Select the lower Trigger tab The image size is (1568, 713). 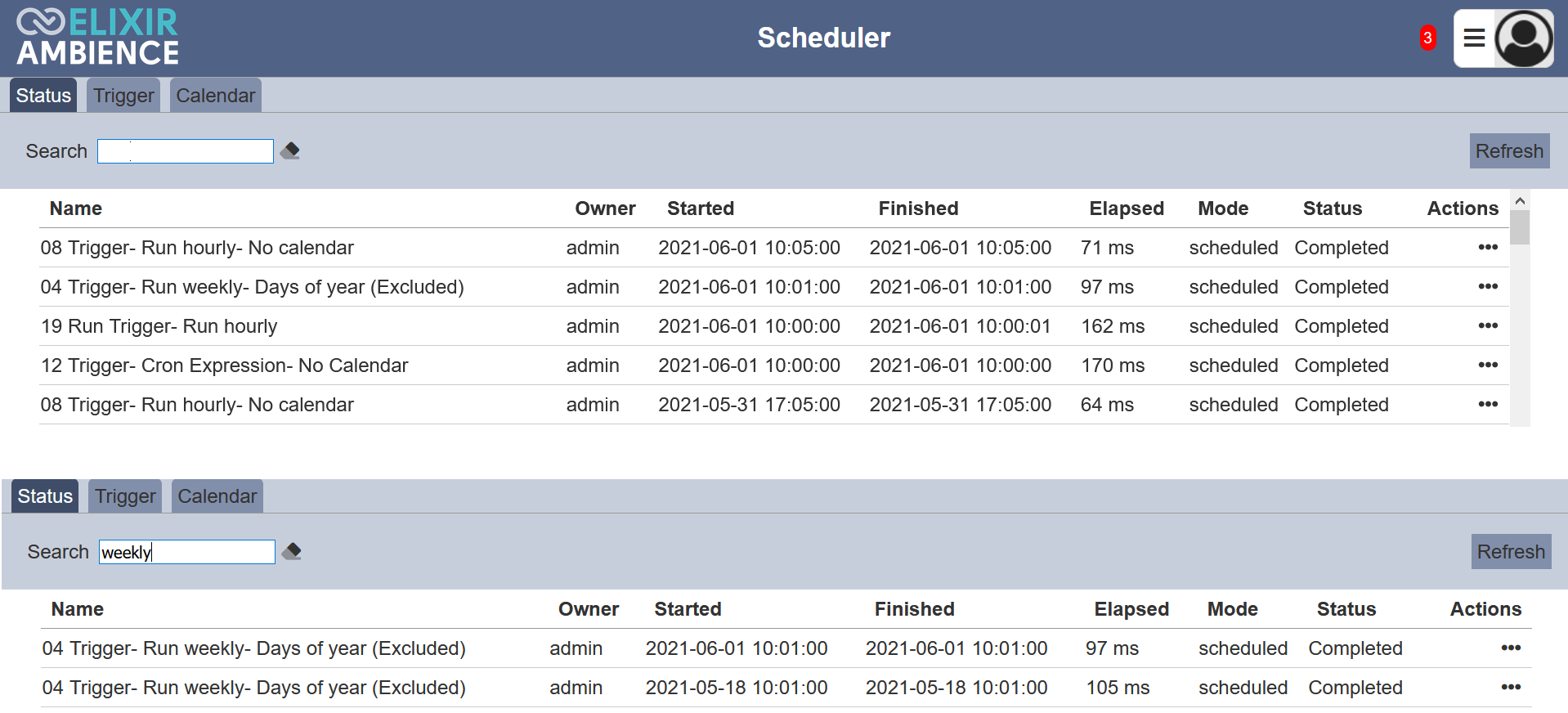click(125, 496)
